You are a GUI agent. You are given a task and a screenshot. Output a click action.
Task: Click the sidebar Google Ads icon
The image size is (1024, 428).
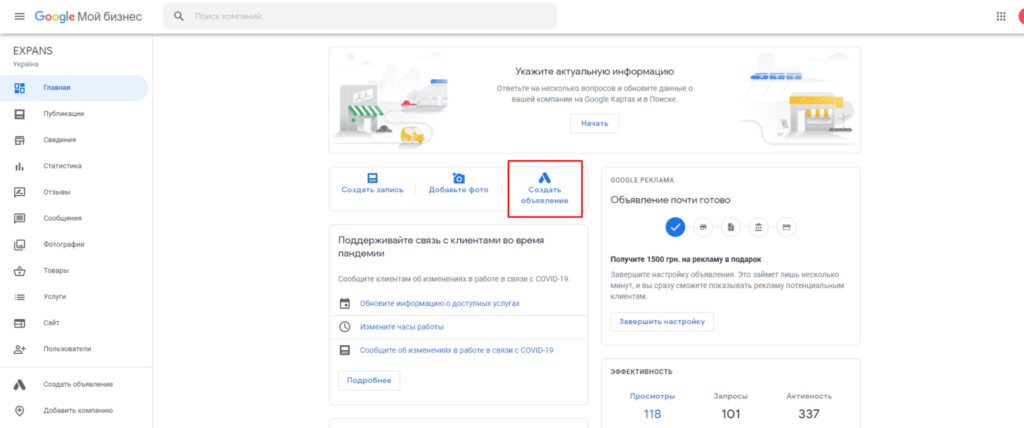[x=20, y=384]
